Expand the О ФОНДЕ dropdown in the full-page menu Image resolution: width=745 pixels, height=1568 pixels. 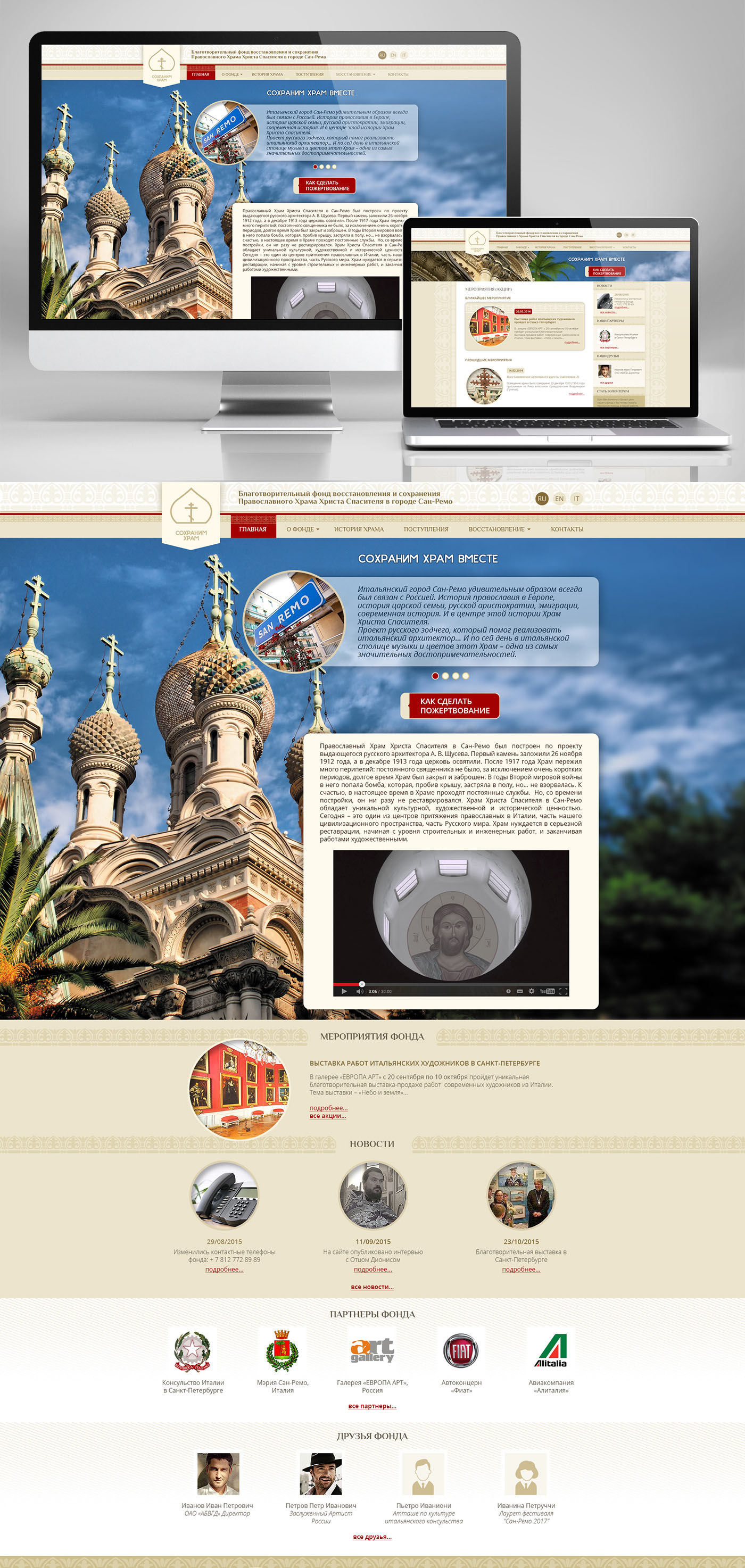303,529
